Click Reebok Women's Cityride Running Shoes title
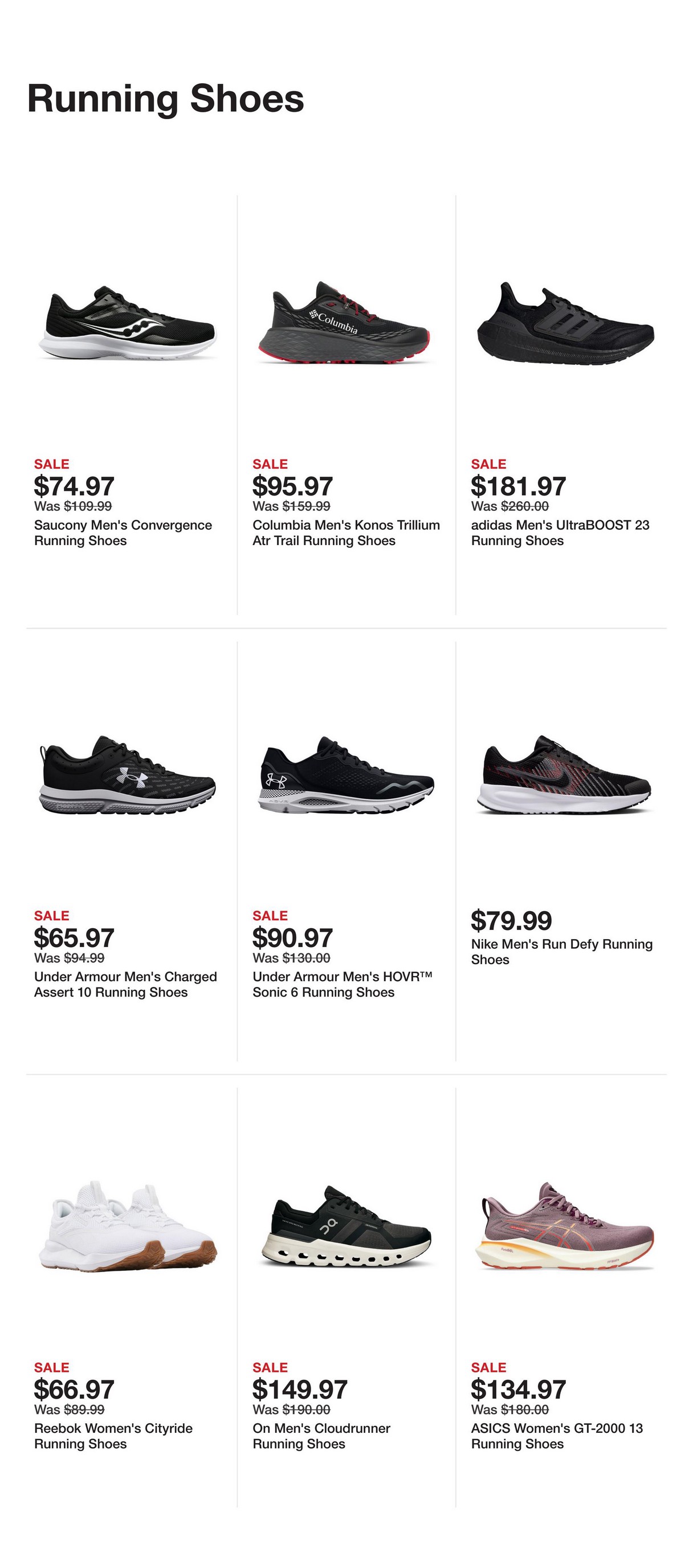The height and width of the screenshot is (1568, 693). [113, 1436]
